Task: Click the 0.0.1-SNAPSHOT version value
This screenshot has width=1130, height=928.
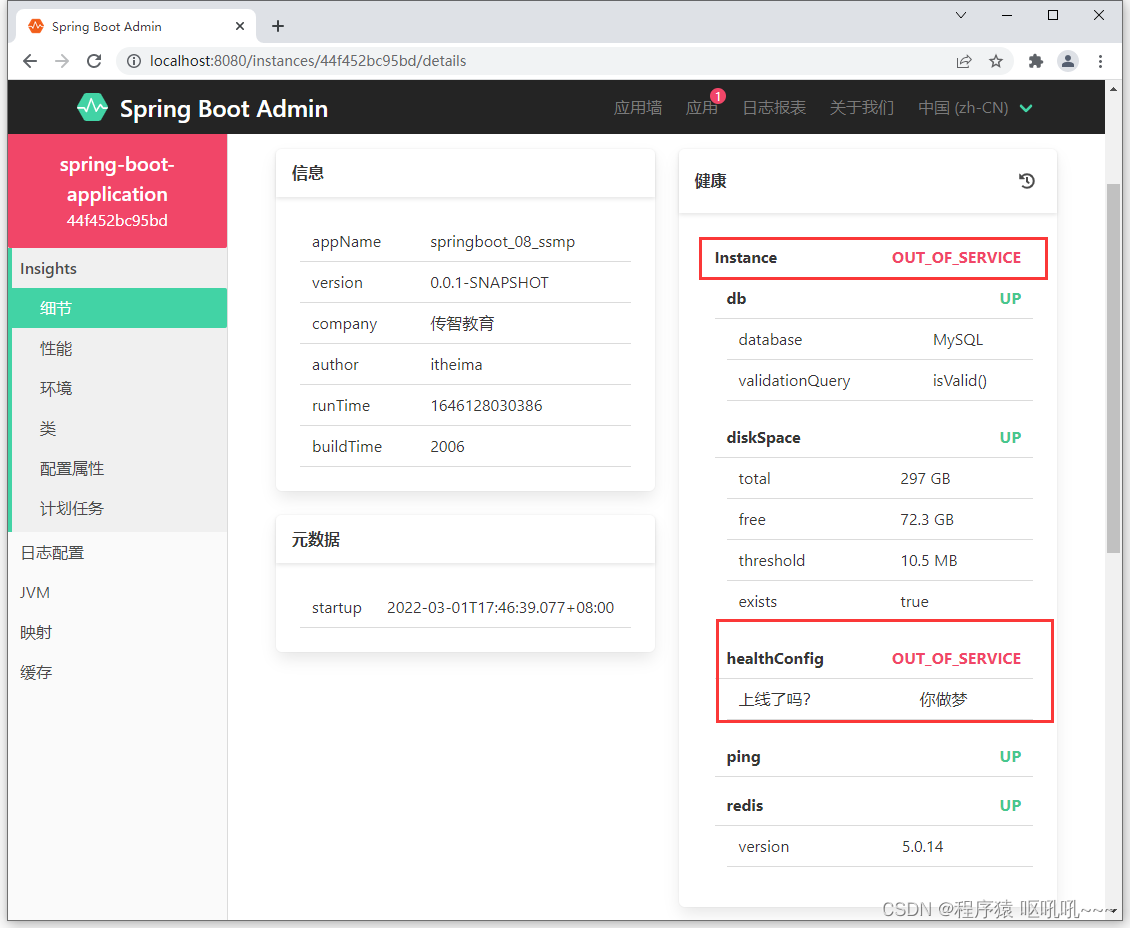Action: pos(489,282)
